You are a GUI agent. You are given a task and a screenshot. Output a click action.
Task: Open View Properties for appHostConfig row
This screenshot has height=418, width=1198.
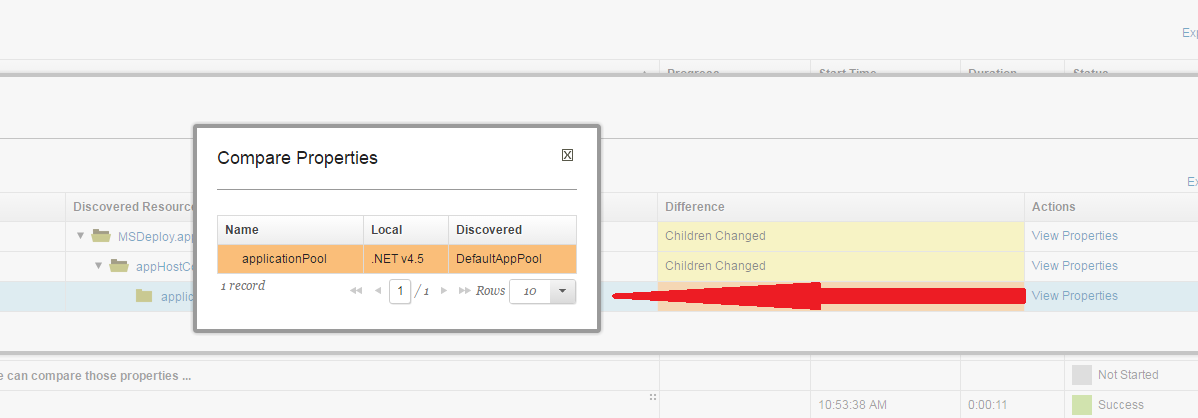(1074, 266)
